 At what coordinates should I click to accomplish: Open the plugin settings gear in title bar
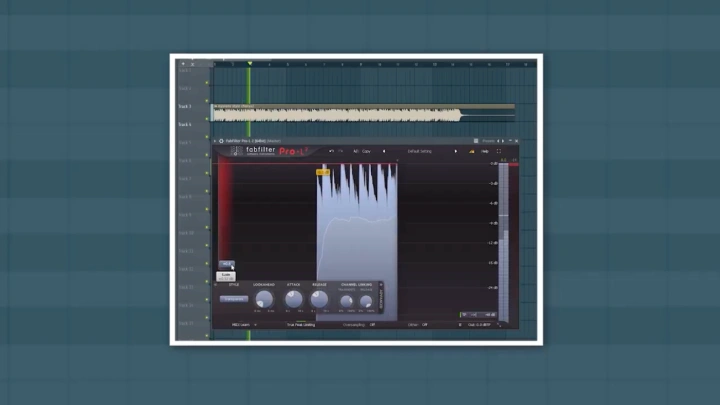(221, 141)
